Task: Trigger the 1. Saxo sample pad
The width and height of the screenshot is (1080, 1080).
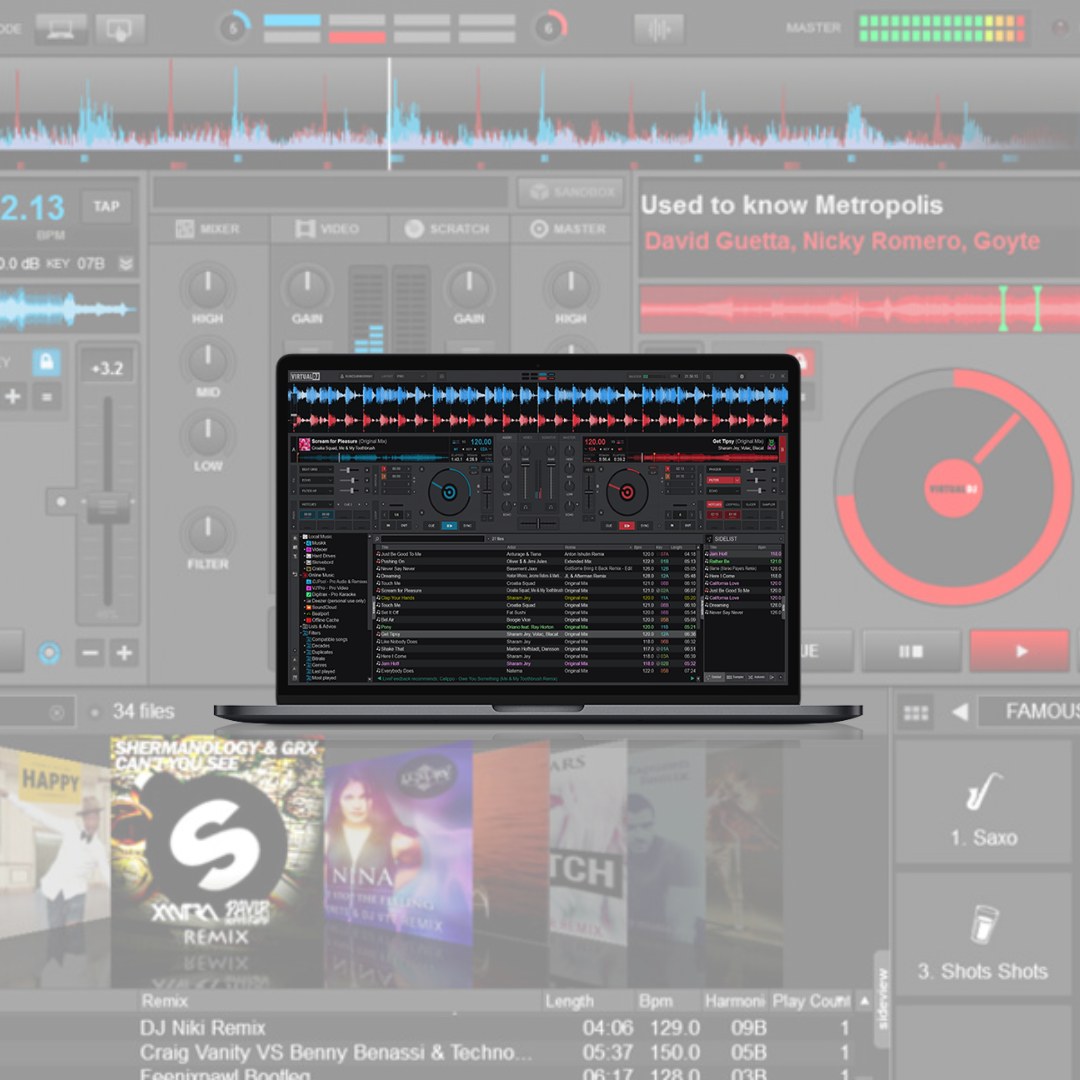Action: pyautogui.click(x=984, y=802)
